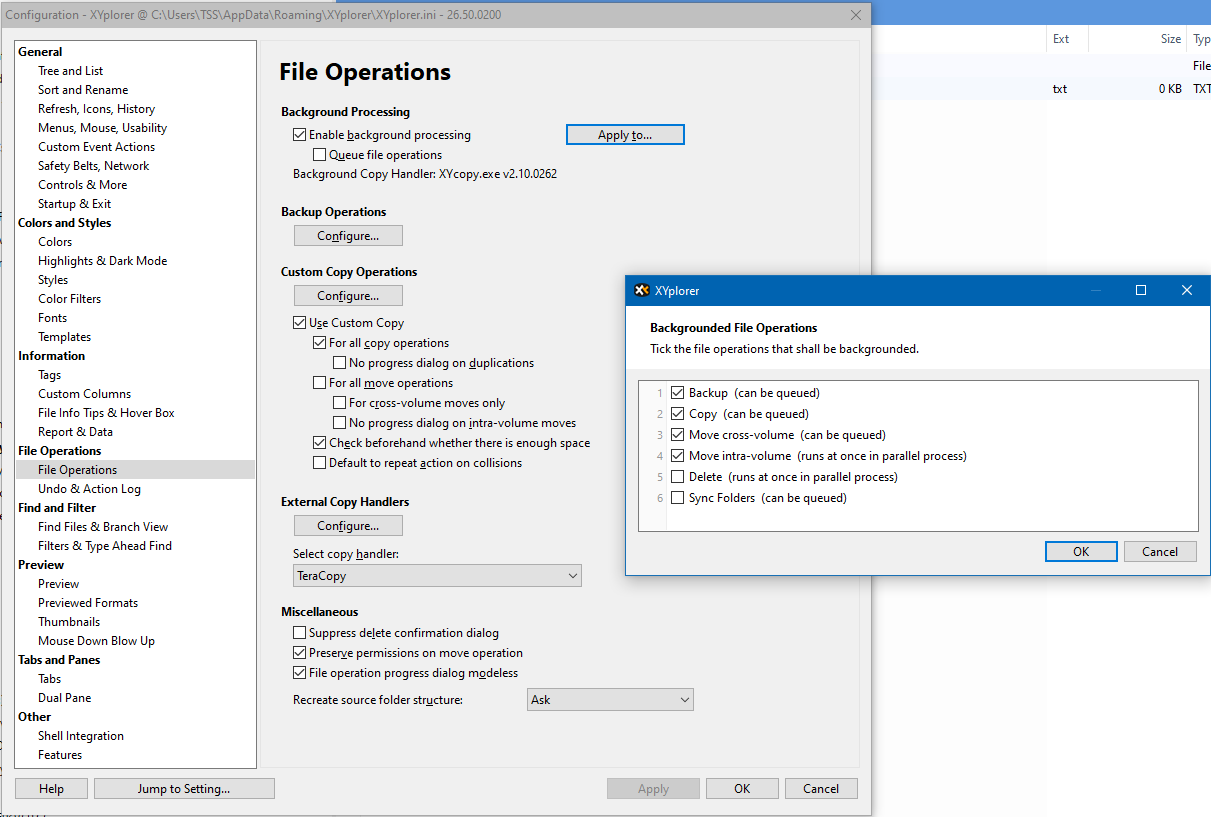Select Tree and List category

(x=70, y=71)
